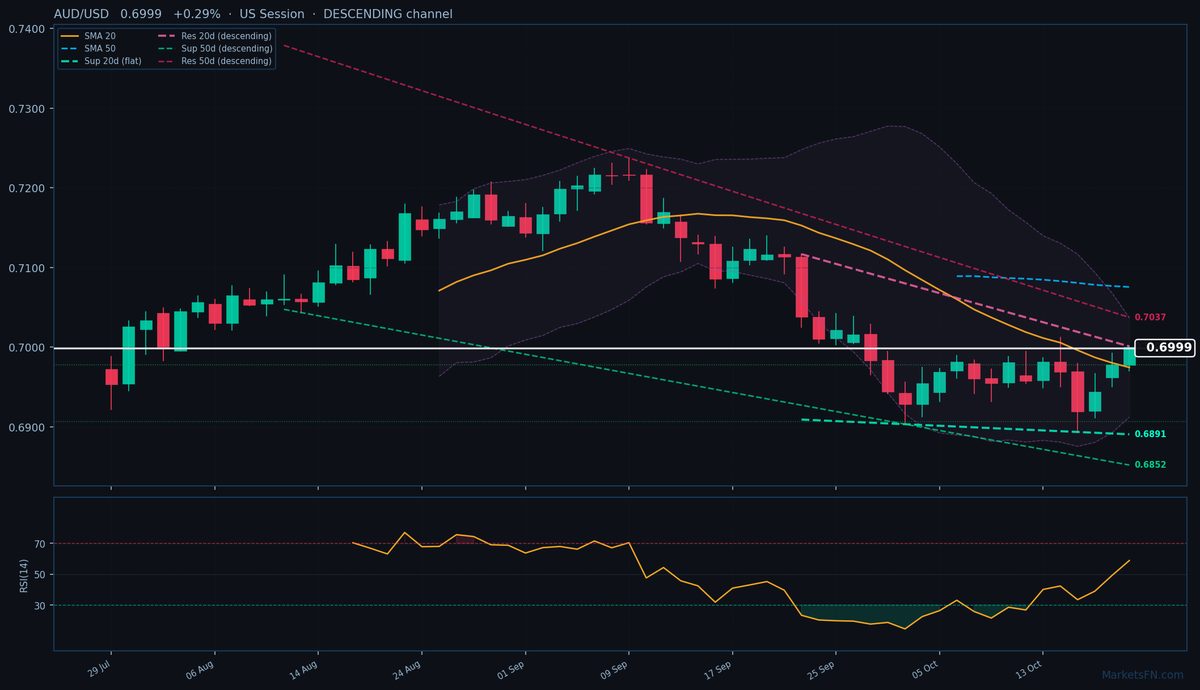Click the 0.6852 support level label

tap(1150, 465)
